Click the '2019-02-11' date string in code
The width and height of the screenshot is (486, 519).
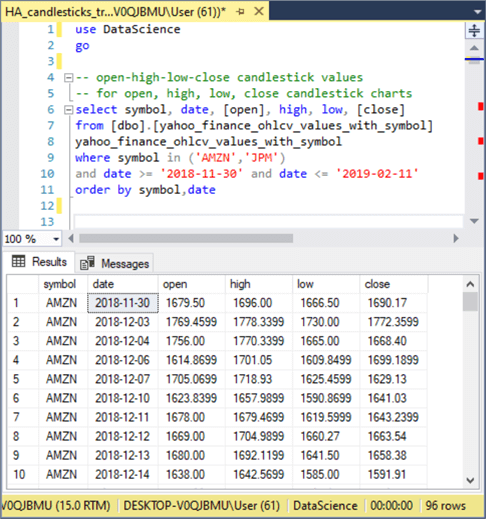pos(377,174)
